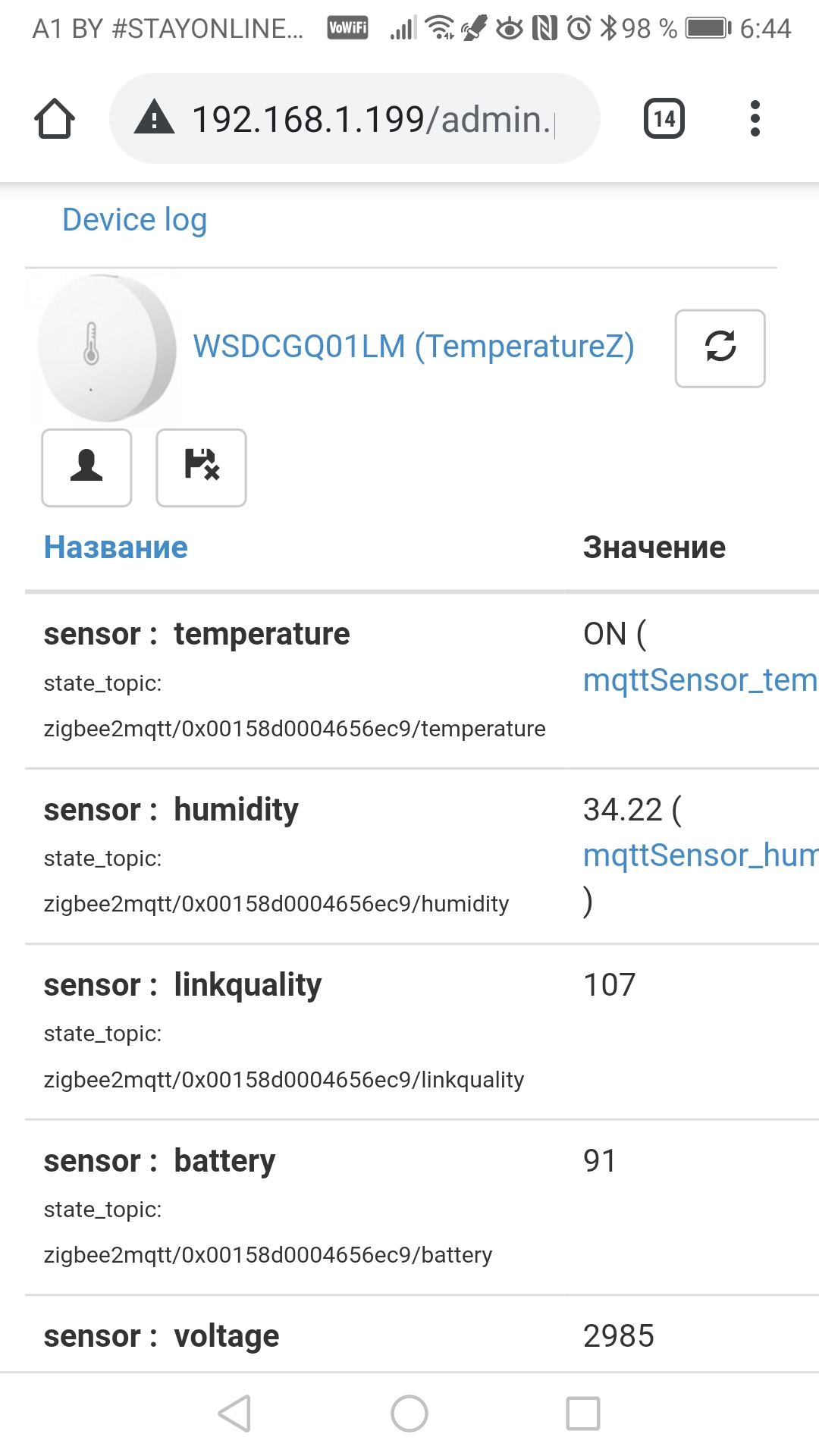Sort the table by Название column

115,547
